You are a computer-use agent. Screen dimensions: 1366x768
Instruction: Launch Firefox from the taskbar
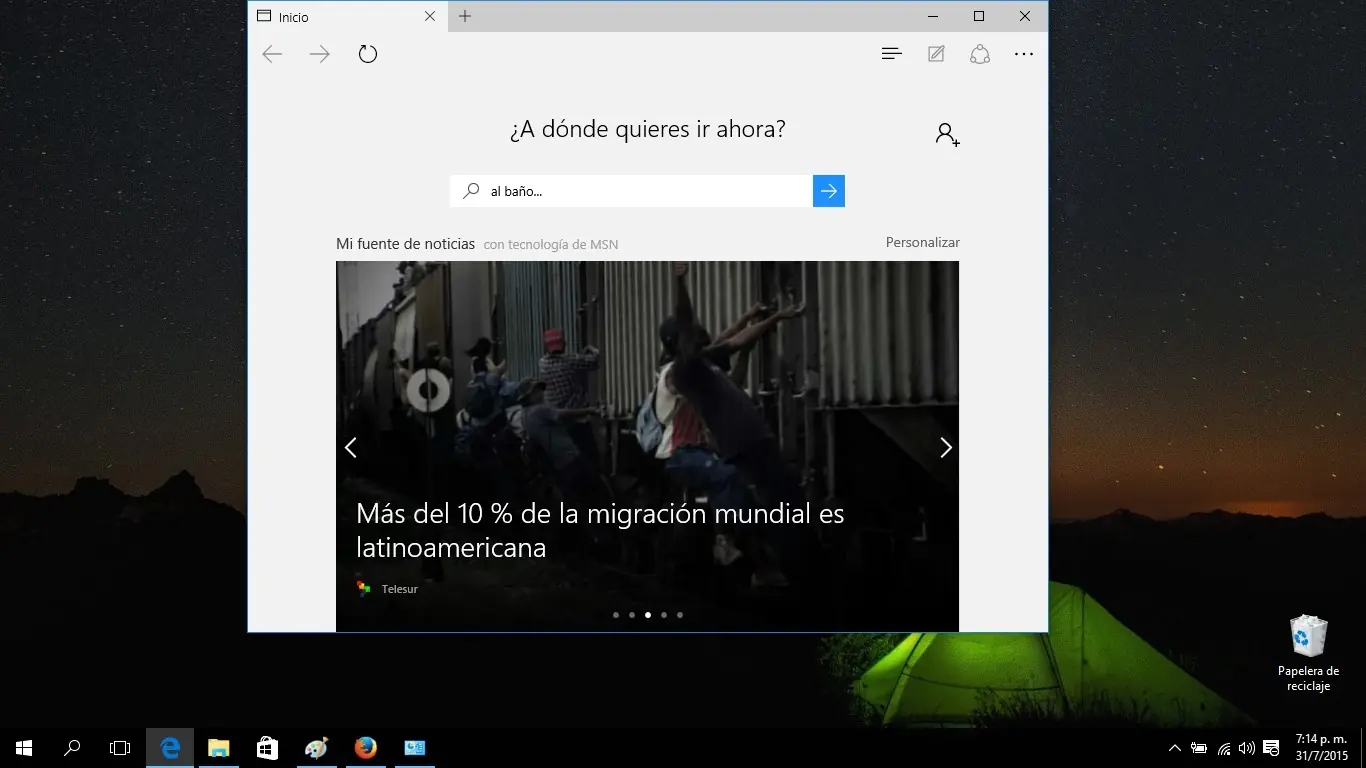364,747
